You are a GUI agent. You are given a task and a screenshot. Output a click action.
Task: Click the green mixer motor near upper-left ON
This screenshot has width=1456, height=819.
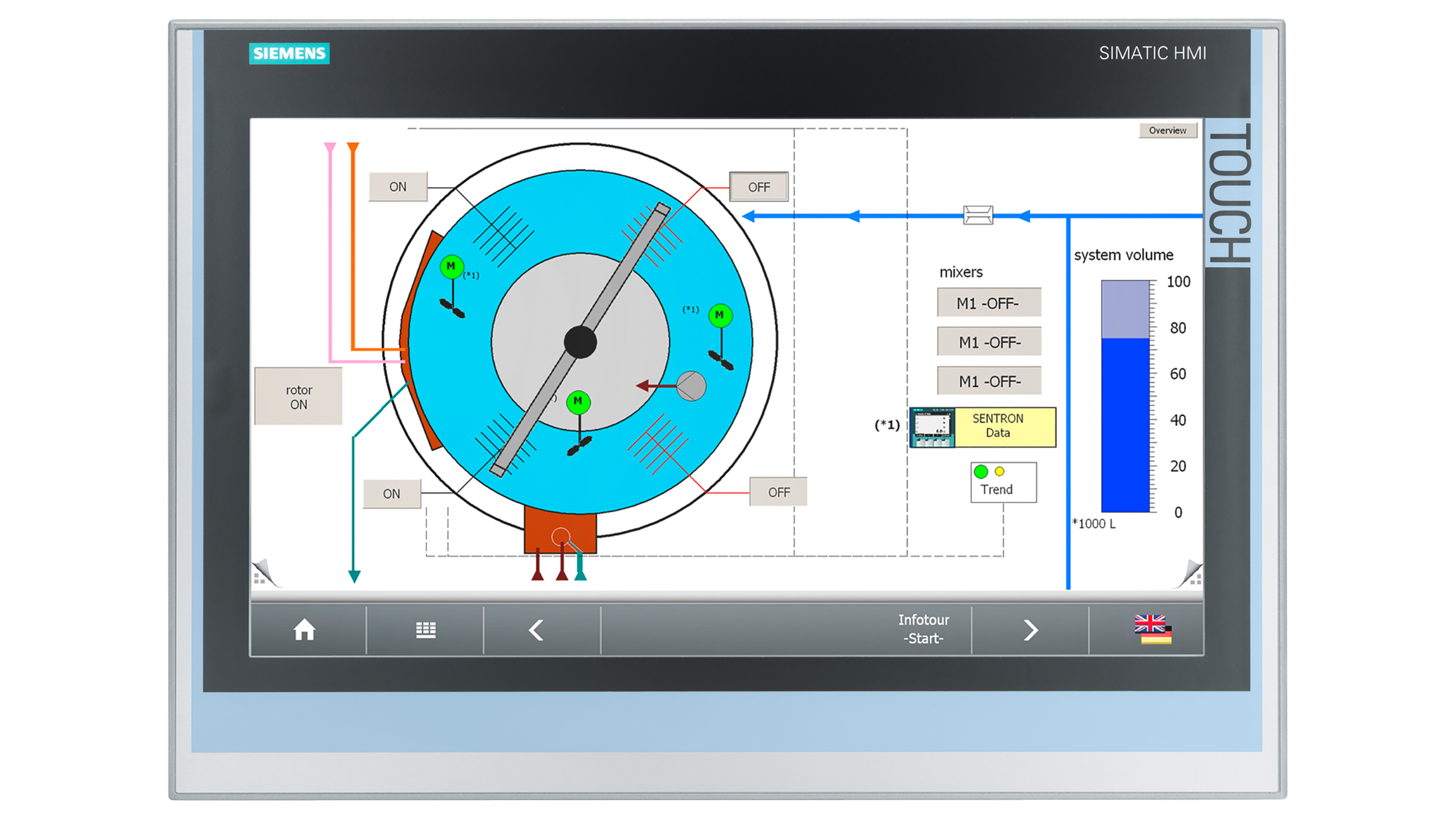(452, 266)
